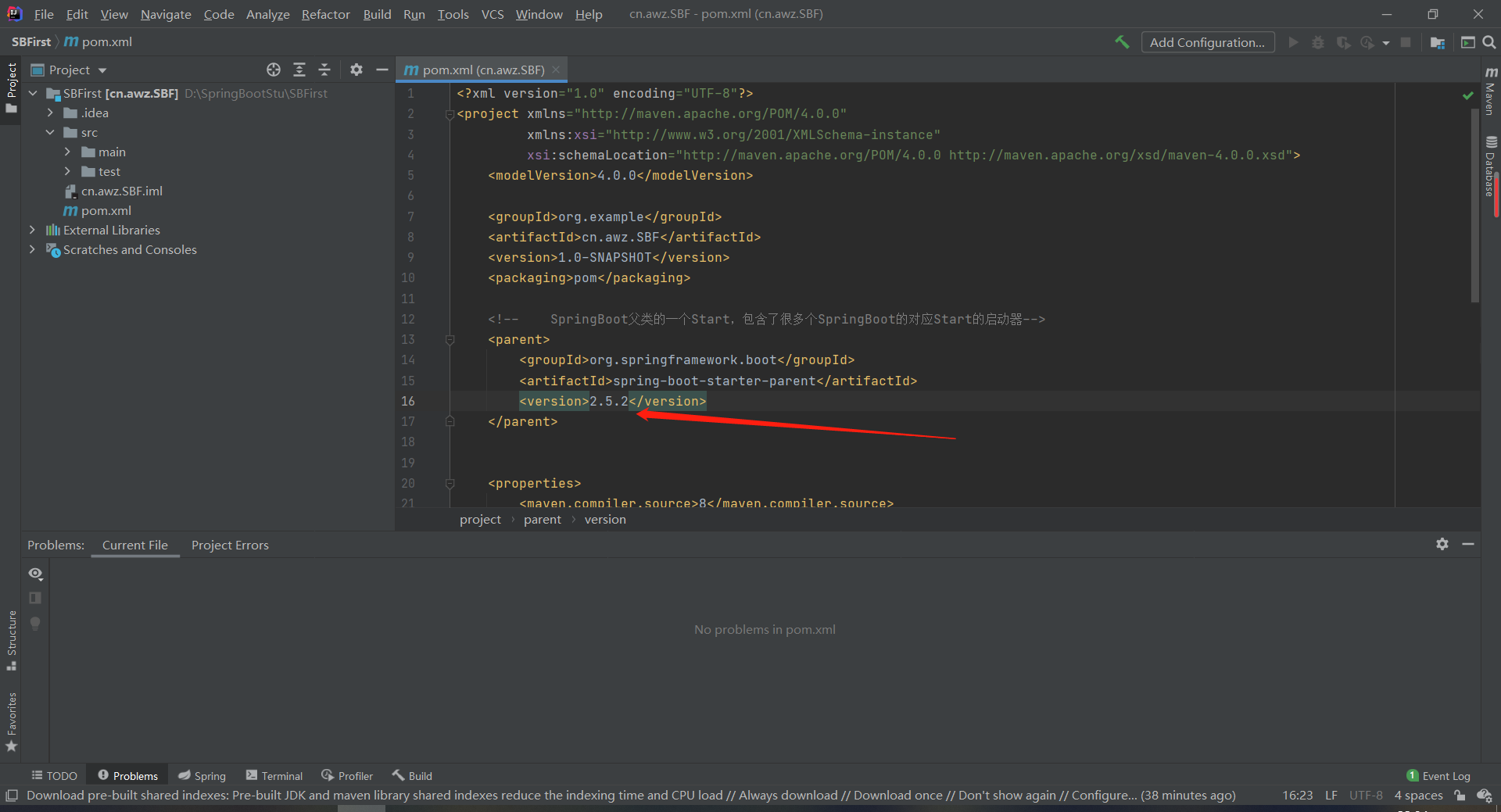
Task: Expand External Libraries node
Action: point(32,230)
